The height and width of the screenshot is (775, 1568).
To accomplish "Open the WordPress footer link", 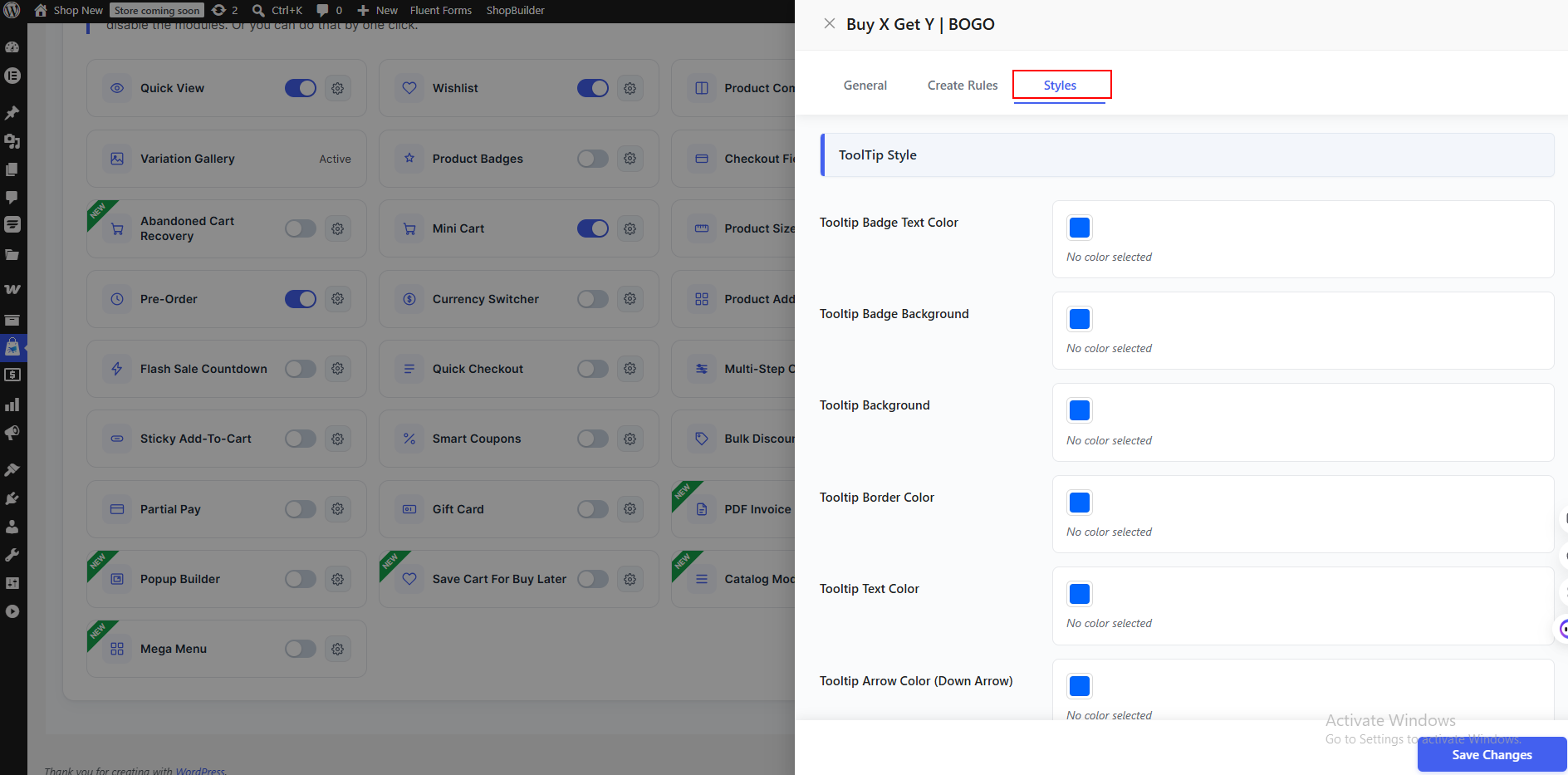I will point(200,770).
